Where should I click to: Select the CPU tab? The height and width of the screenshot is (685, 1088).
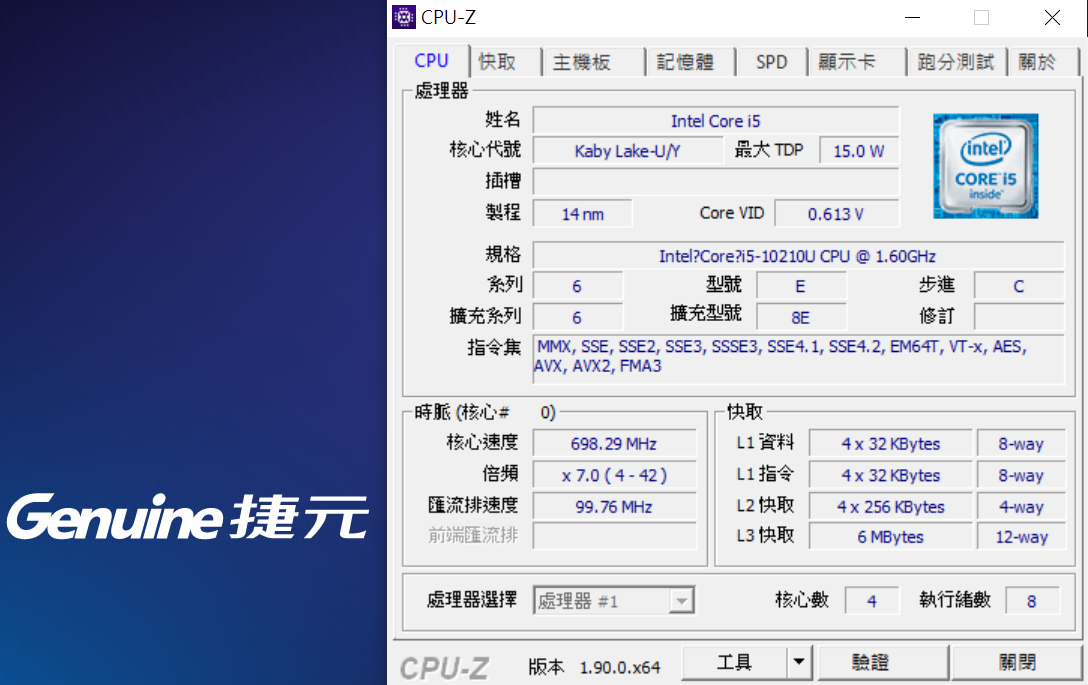pyautogui.click(x=432, y=60)
